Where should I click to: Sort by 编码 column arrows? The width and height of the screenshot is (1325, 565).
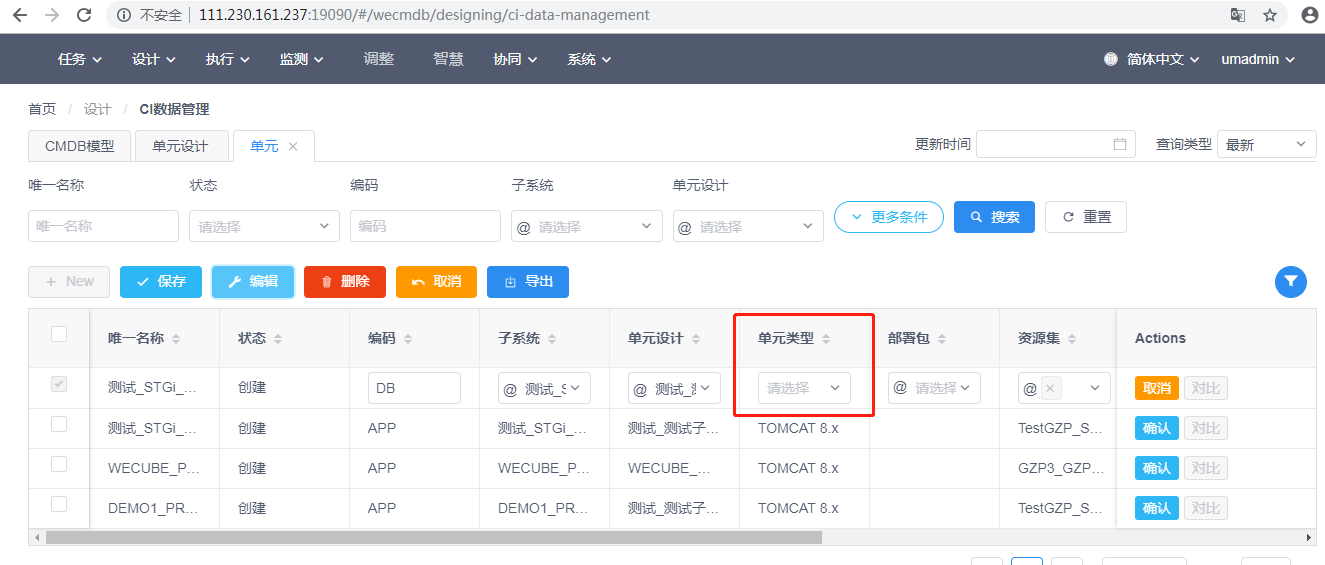click(x=408, y=339)
